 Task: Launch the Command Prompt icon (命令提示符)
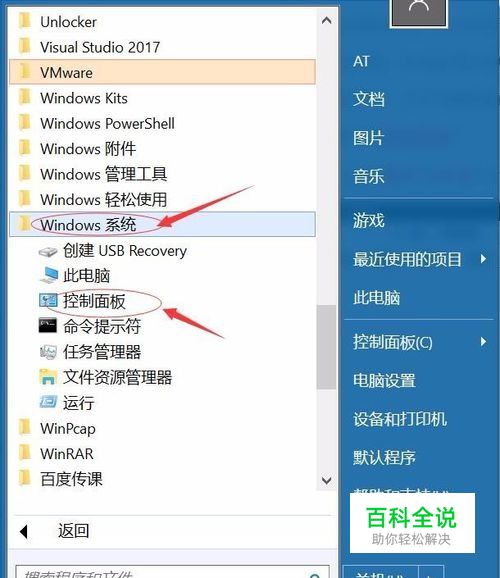(48, 326)
